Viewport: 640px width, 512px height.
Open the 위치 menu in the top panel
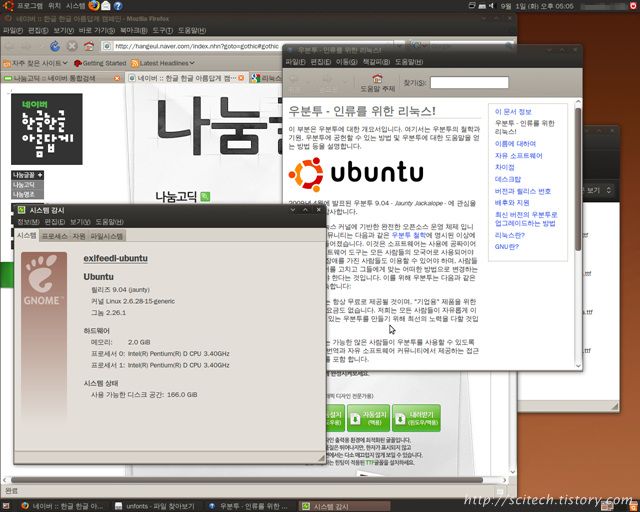pos(54,6)
